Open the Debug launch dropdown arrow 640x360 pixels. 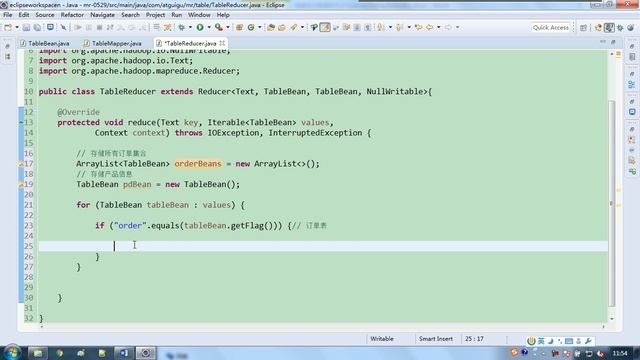tap(190, 27)
